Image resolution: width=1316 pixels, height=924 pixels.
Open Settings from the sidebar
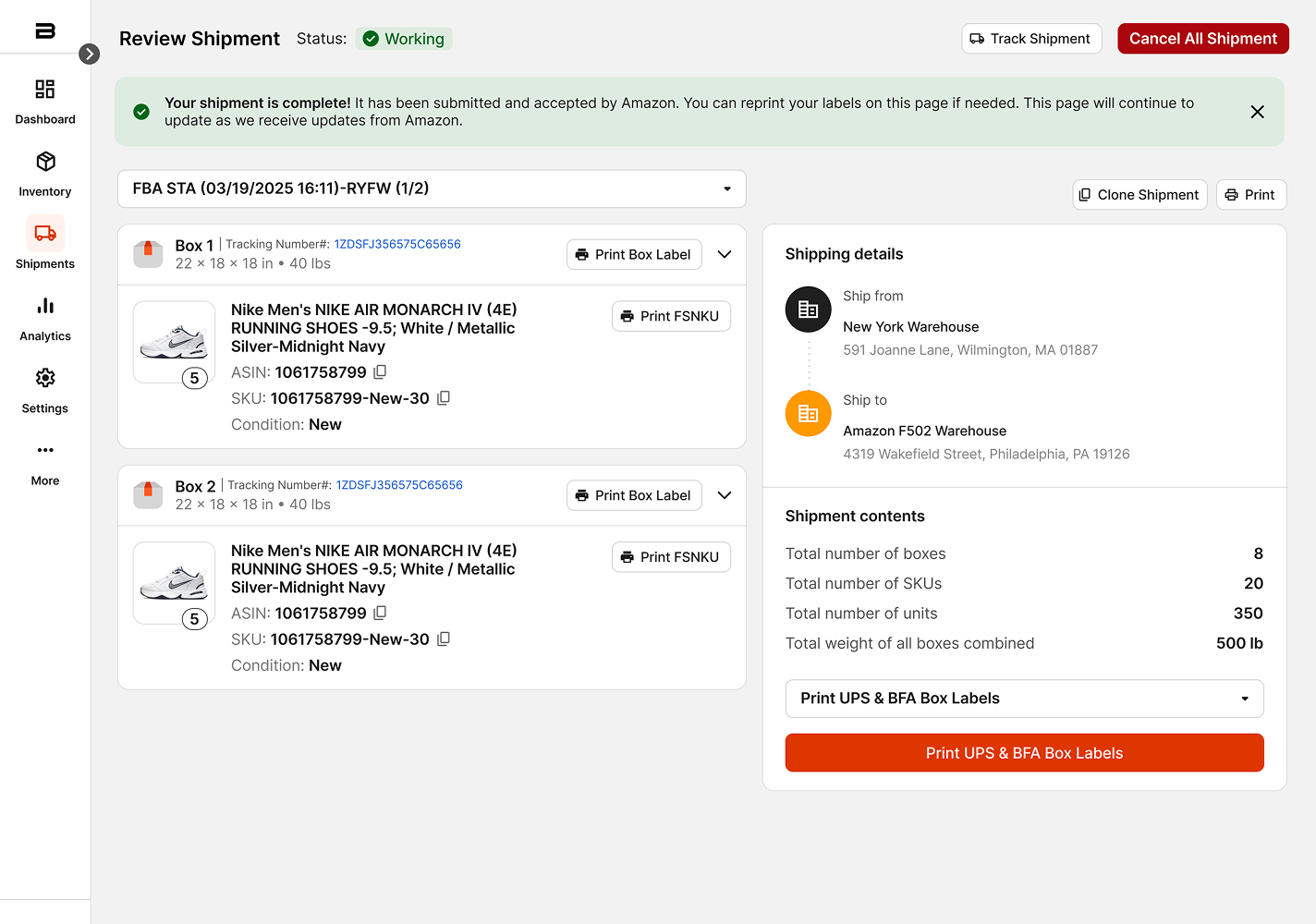coord(45,391)
